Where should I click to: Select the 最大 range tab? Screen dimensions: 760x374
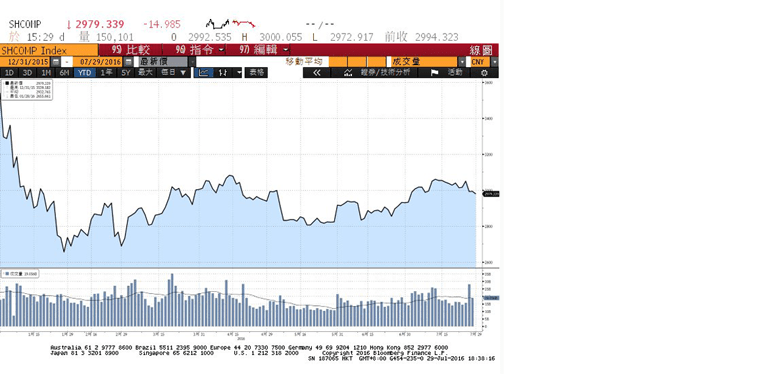[x=145, y=73]
